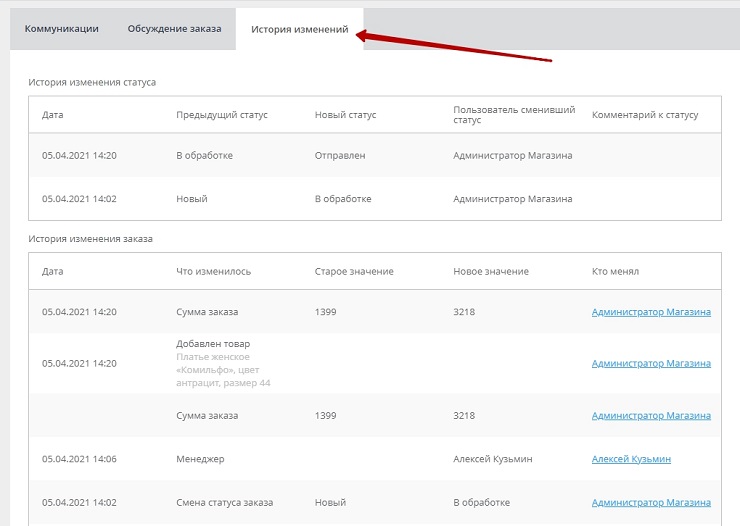This screenshot has height=526, width=740.
Task: Click the Новый статус column header
Action: 345,115
